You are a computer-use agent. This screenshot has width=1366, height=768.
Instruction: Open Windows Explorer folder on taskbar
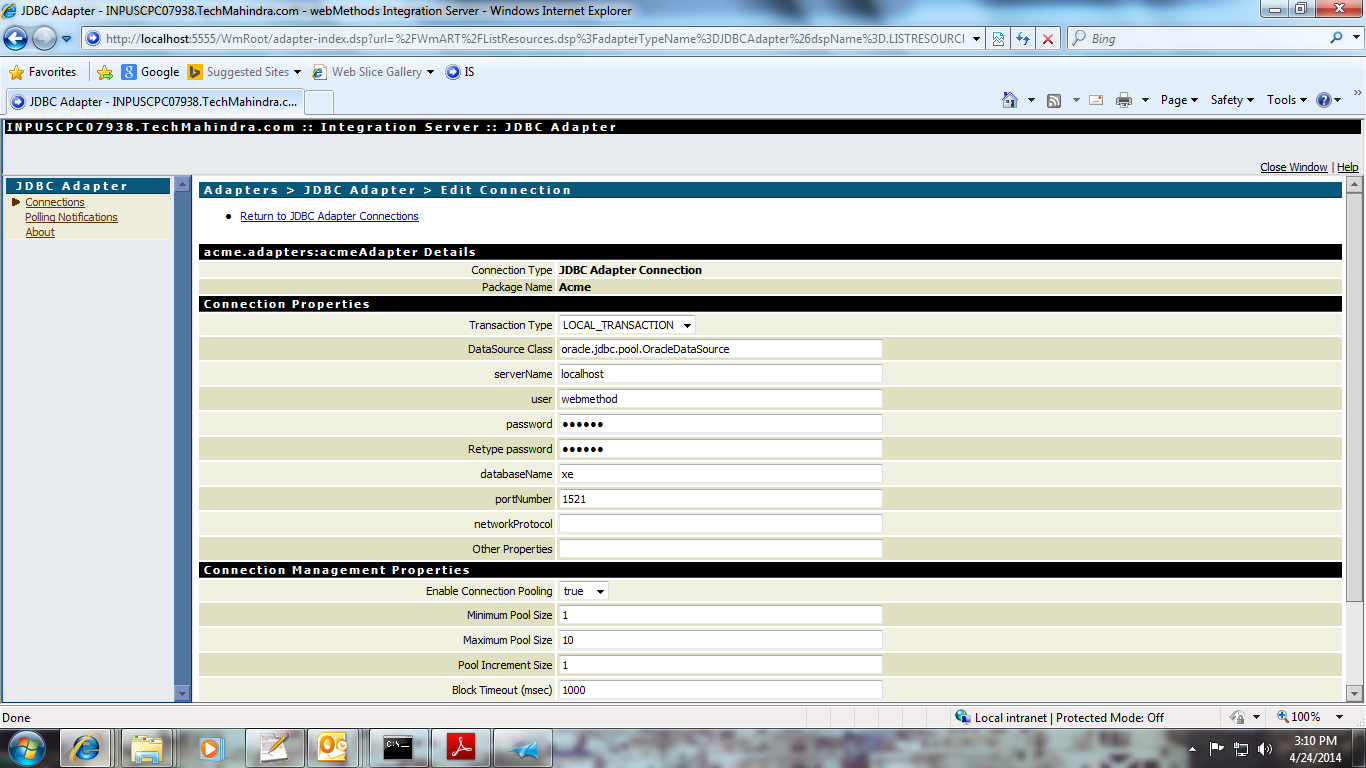click(148, 748)
